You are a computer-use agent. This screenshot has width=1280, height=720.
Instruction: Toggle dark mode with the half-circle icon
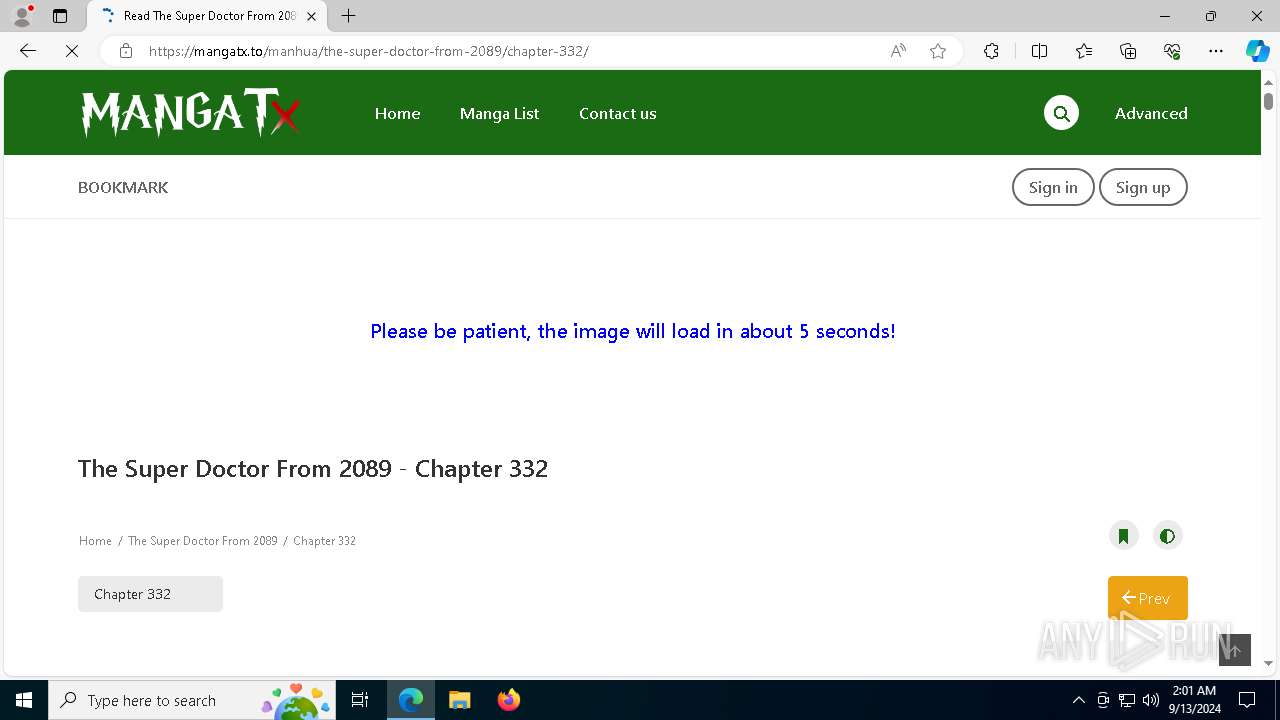[x=1167, y=536]
